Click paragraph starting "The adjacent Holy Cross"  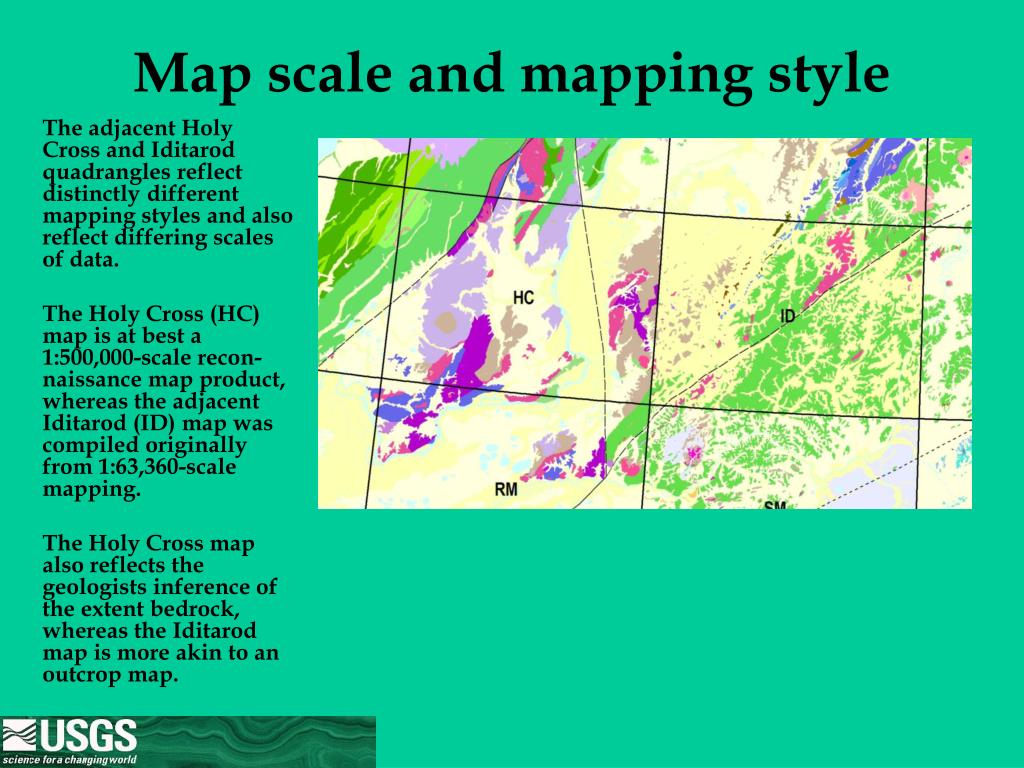coord(167,194)
